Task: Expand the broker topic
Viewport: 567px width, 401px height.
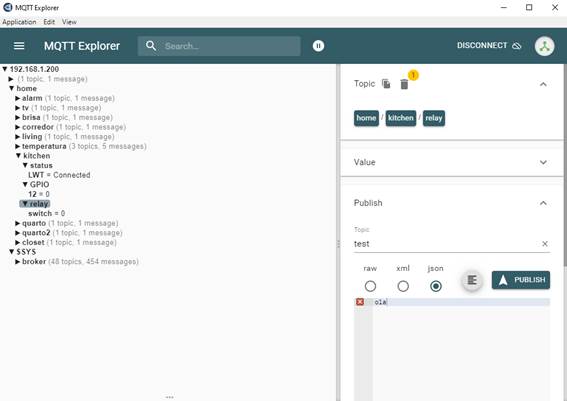Action: pos(17,261)
